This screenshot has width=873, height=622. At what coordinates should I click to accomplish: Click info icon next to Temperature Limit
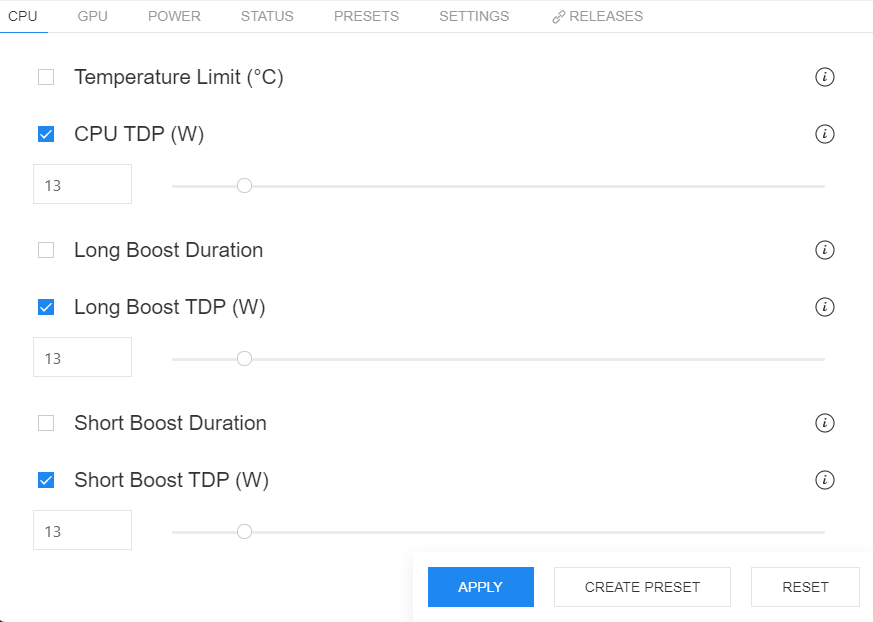pos(825,77)
